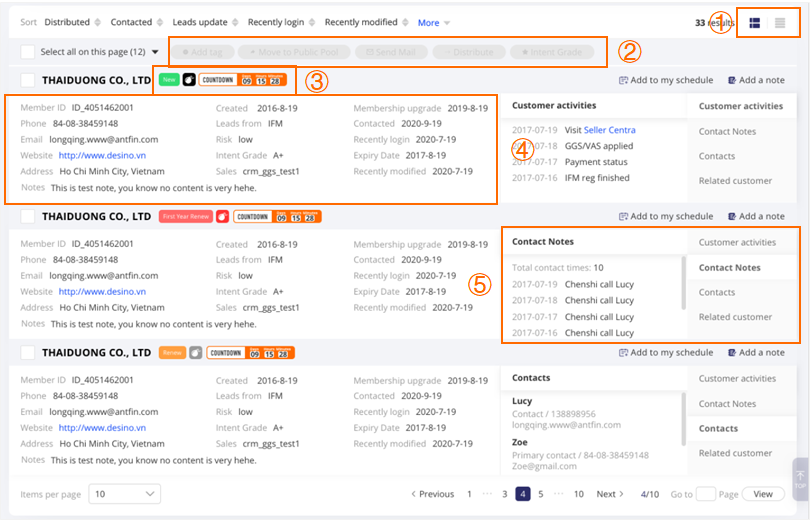Open Contacts tab in the First Year Renew card
The image size is (810, 520).
click(x=716, y=292)
